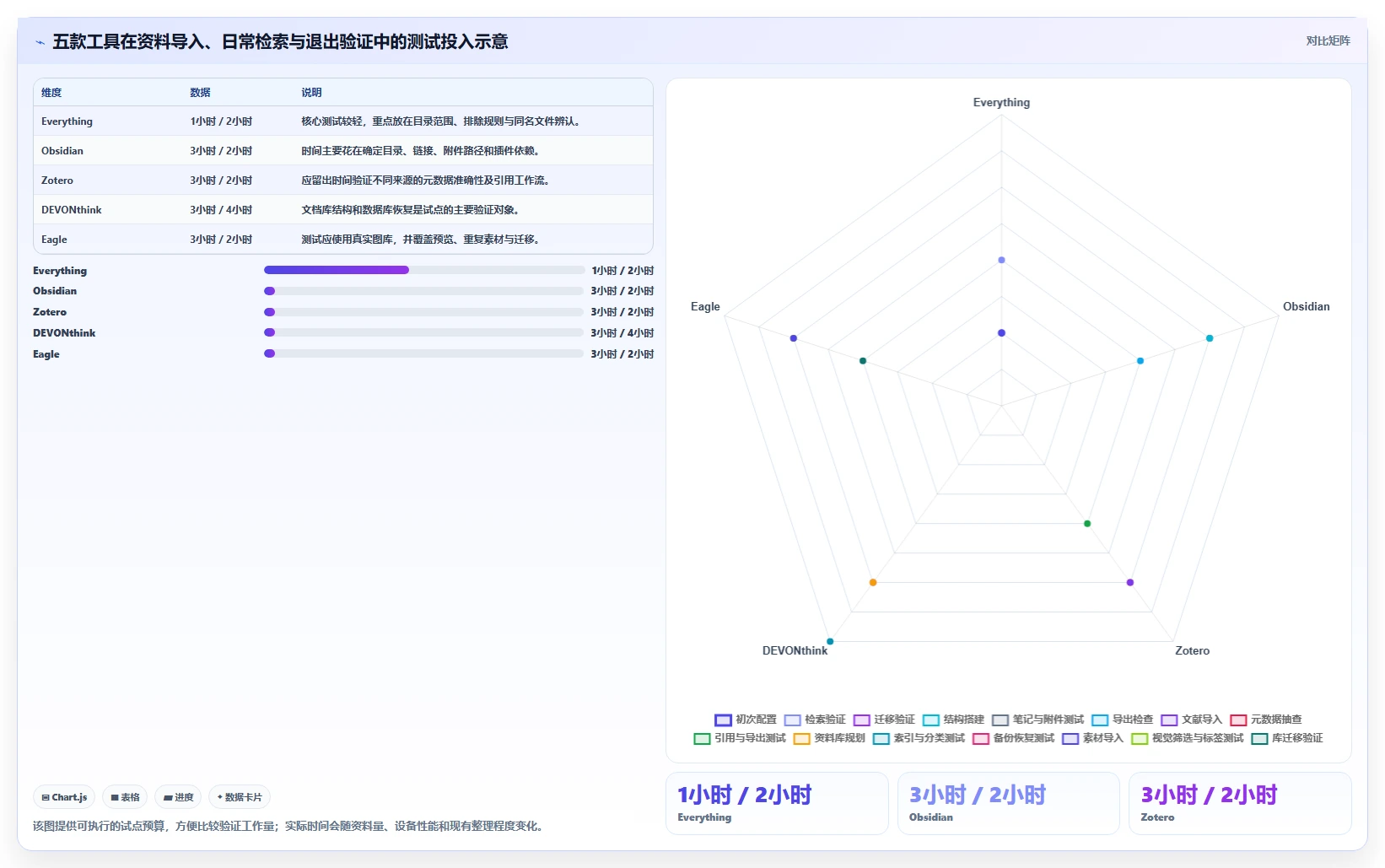The image size is (1385, 868).
Task: Click the Obsidian radar axis label
Action: click(x=1306, y=306)
